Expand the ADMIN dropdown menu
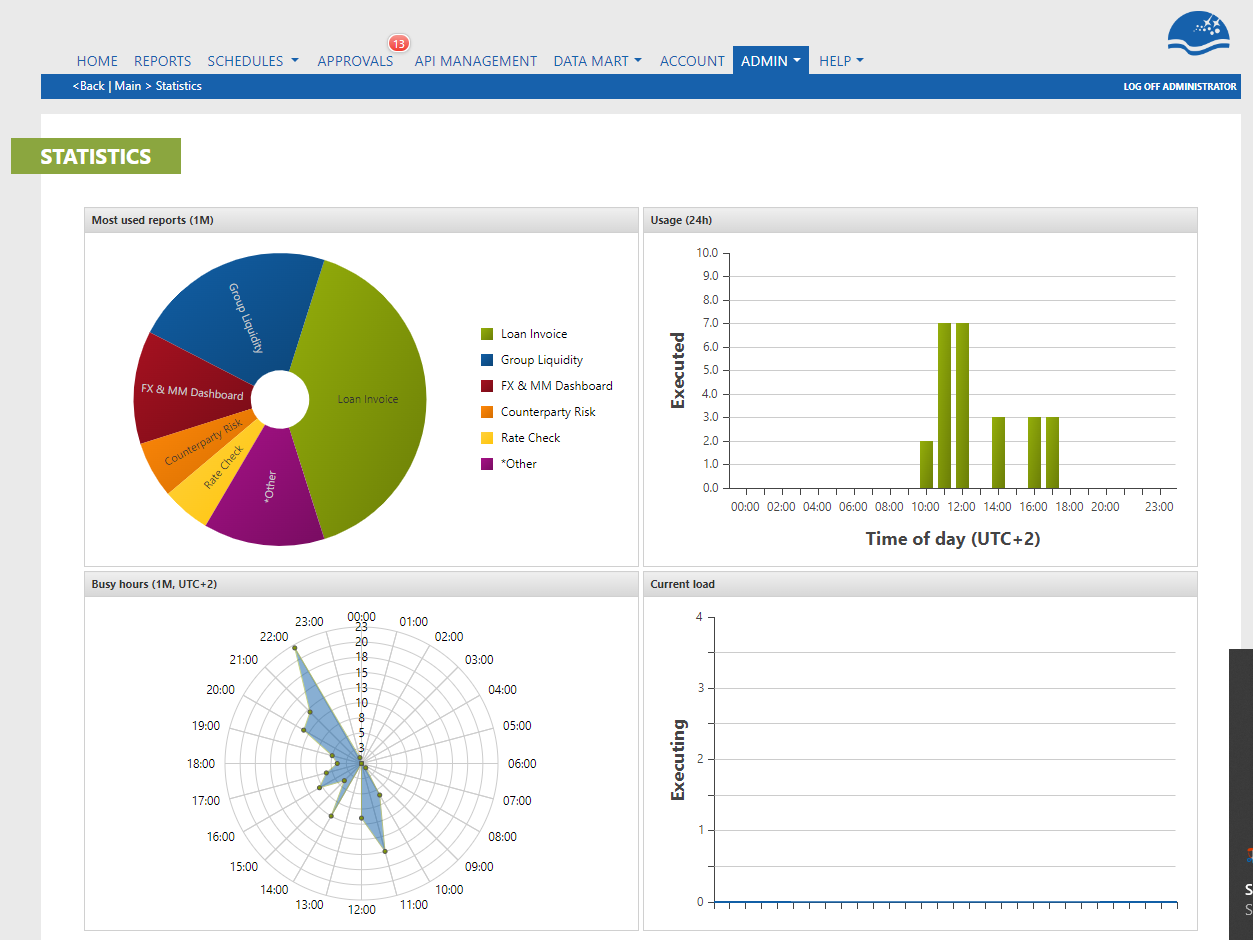Image resolution: width=1253 pixels, height=940 pixels. 770,60
